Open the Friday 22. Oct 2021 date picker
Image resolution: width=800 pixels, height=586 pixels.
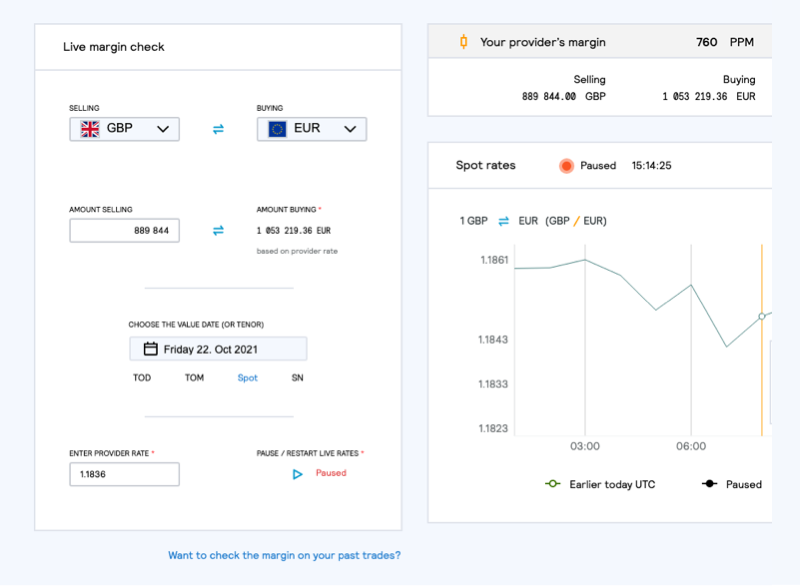click(217, 348)
